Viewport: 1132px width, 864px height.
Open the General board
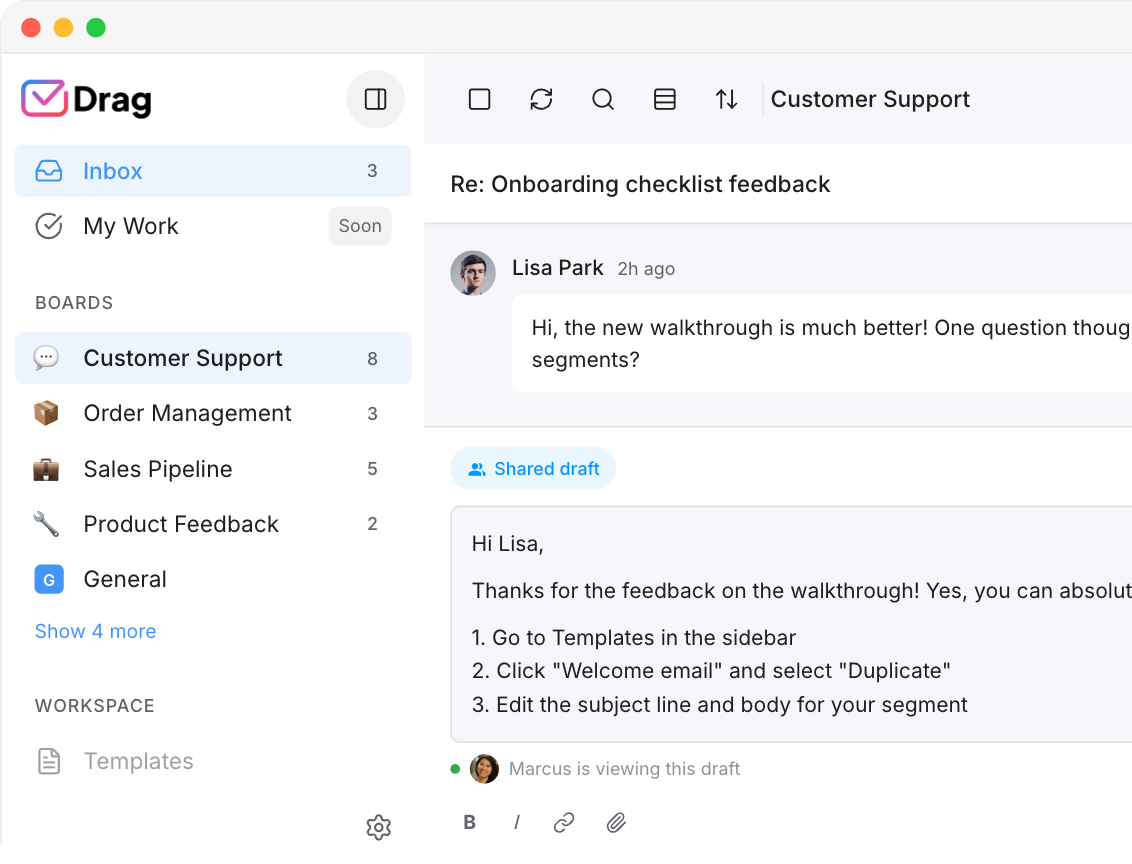[x=213, y=580]
